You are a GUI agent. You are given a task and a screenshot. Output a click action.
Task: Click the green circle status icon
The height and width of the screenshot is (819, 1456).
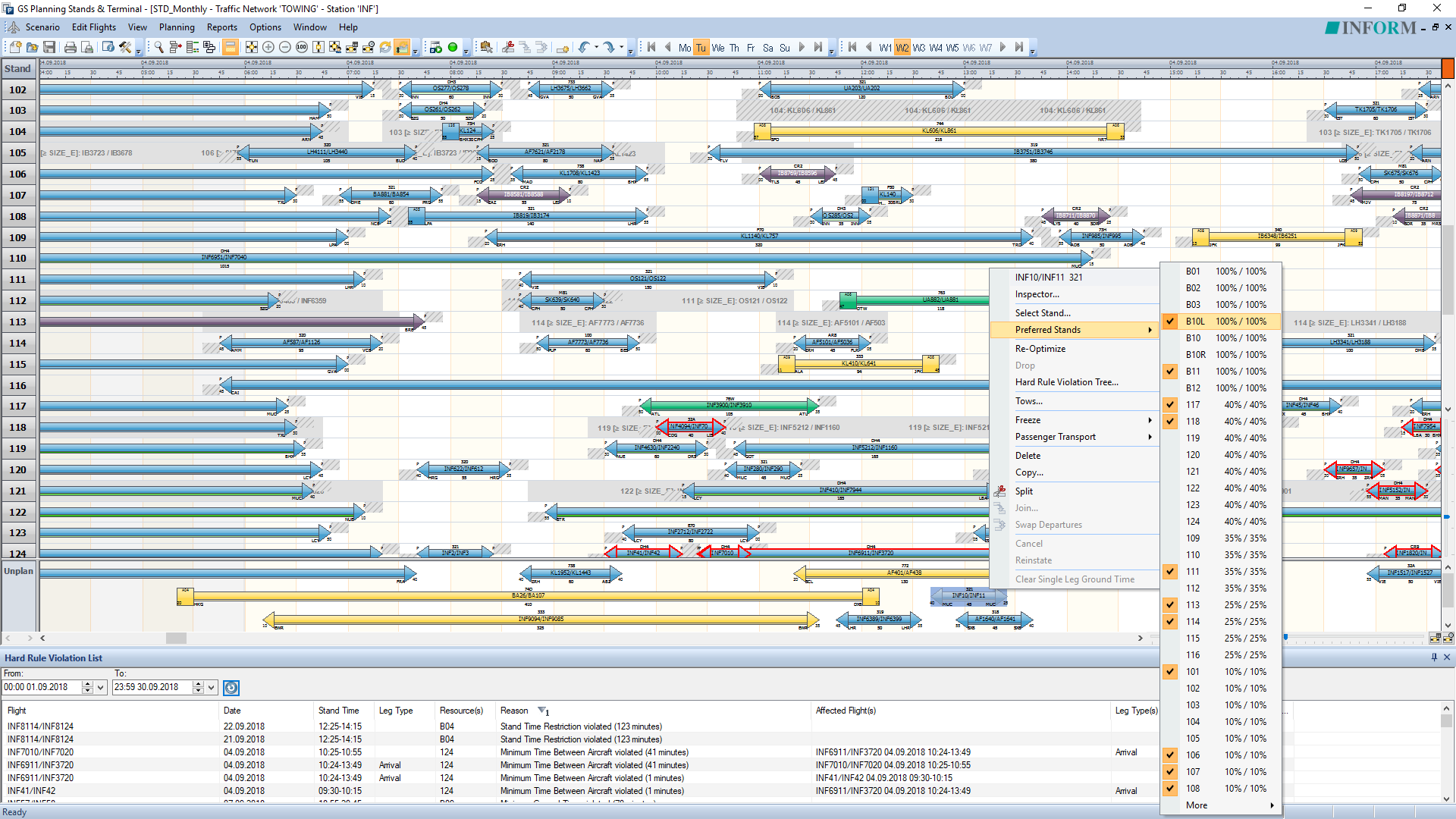tap(453, 47)
